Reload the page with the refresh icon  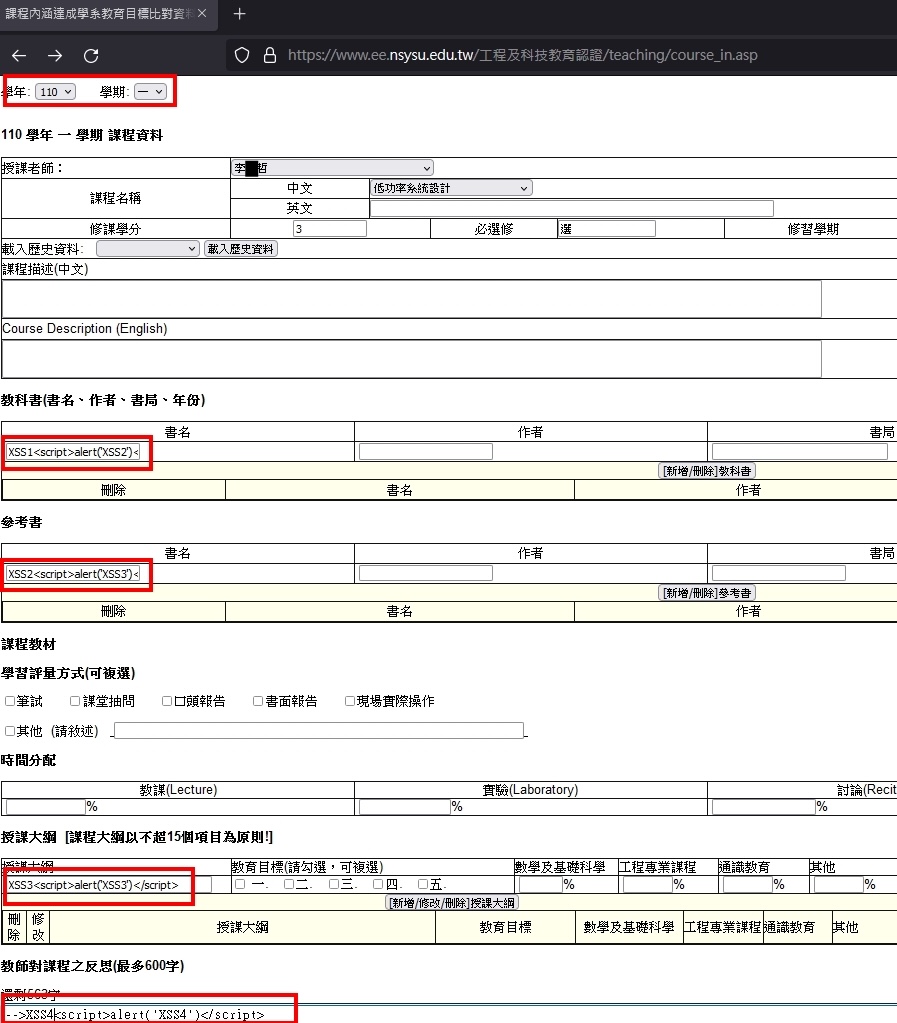coord(91,56)
